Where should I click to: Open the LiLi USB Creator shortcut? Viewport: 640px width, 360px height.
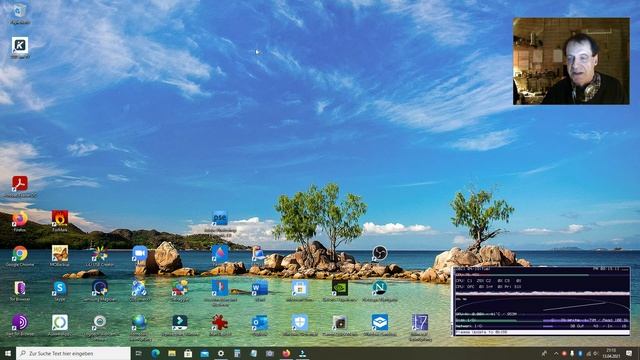[x=100, y=253]
